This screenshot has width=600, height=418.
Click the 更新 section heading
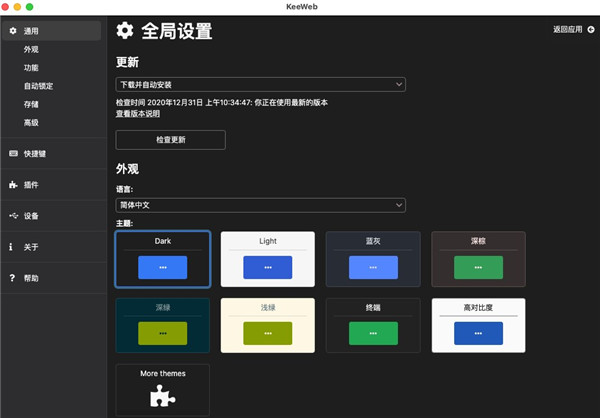click(127, 62)
